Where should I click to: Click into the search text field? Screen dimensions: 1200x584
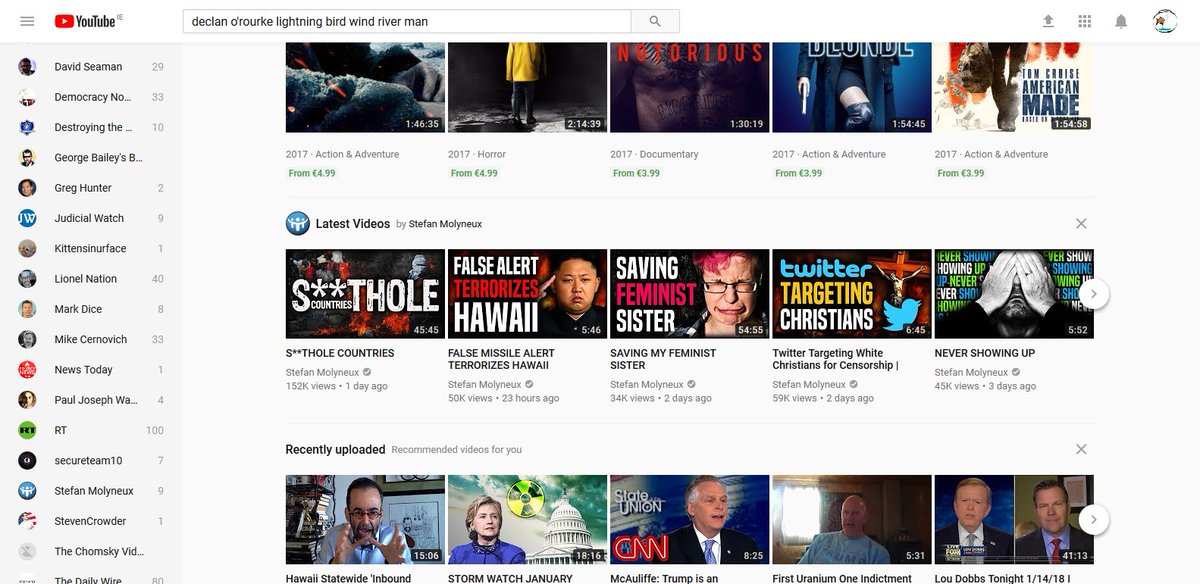[407, 21]
